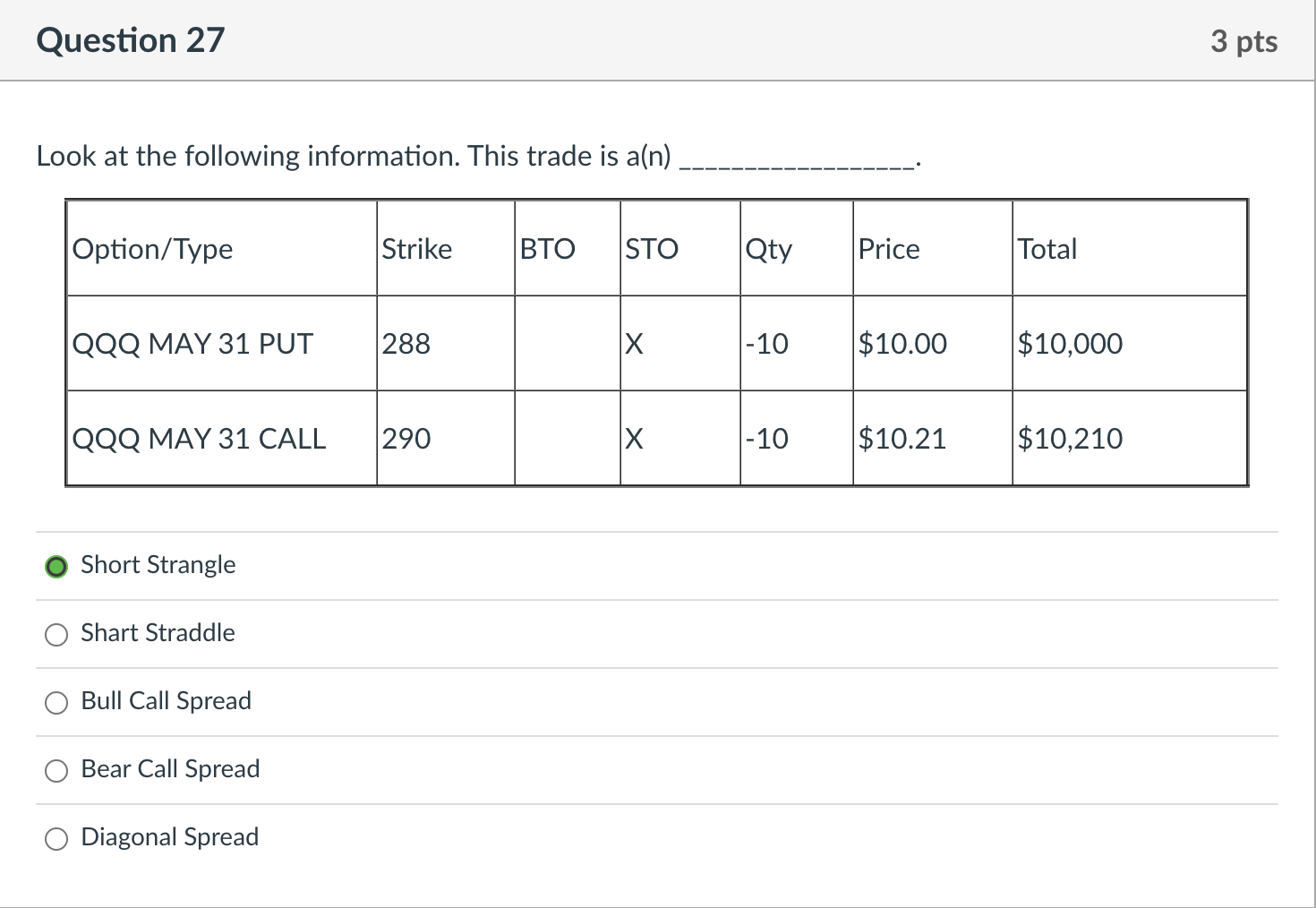1316x908 pixels.
Task: Choose the Shart Straddle answer option
Action: (56, 635)
